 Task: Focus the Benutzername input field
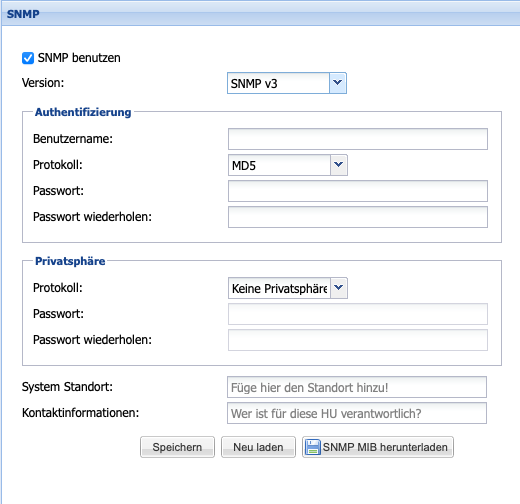tap(358, 139)
